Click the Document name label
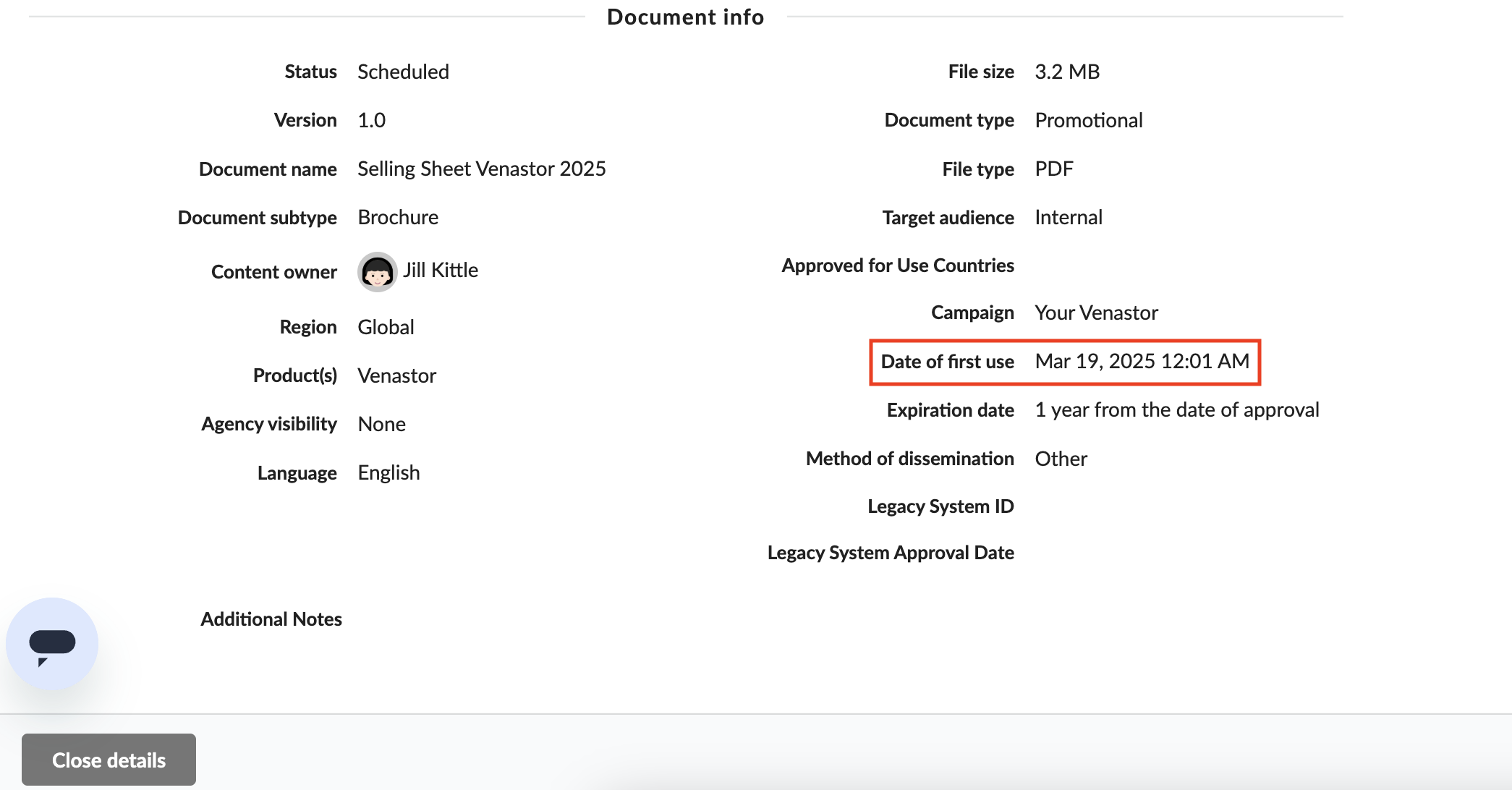 [x=268, y=169]
